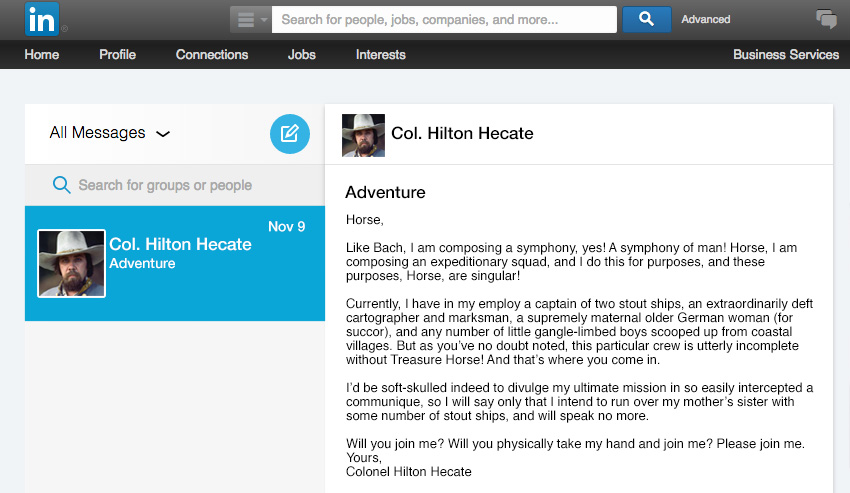Click the magnifier icon in message search
850x493 pixels.
61,185
